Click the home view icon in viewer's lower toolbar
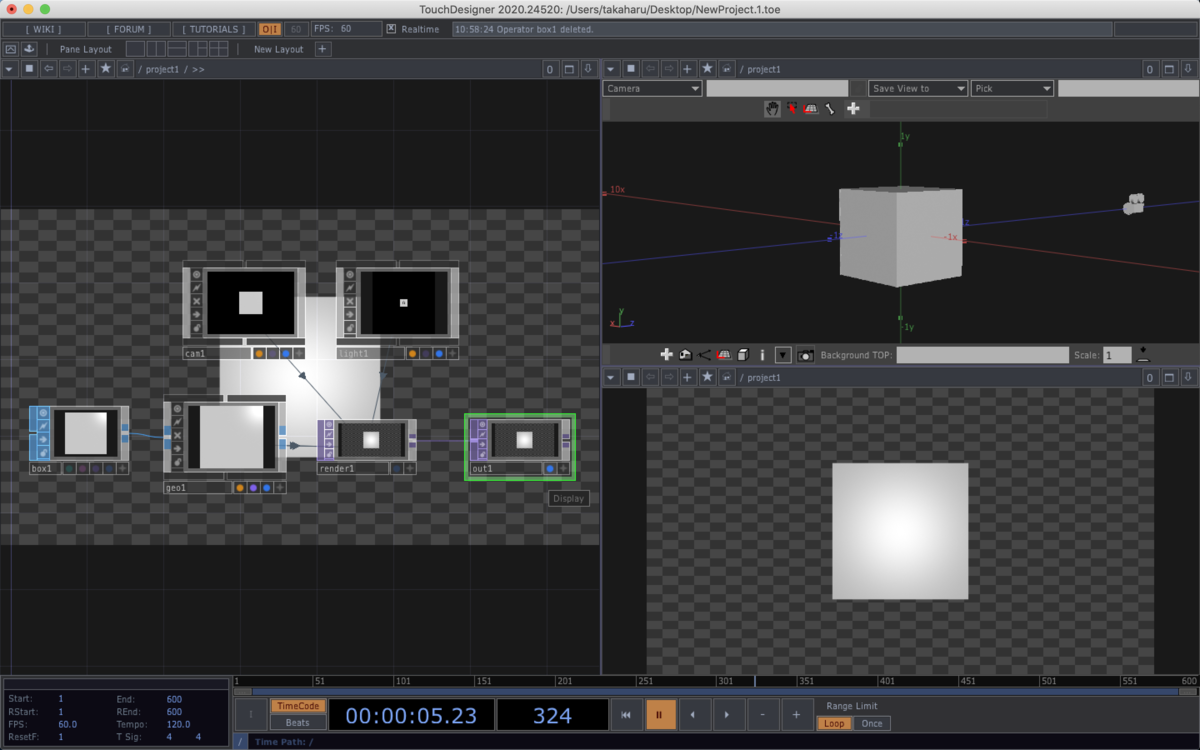Viewport: 1200px width, 750px height. point(685,355)
